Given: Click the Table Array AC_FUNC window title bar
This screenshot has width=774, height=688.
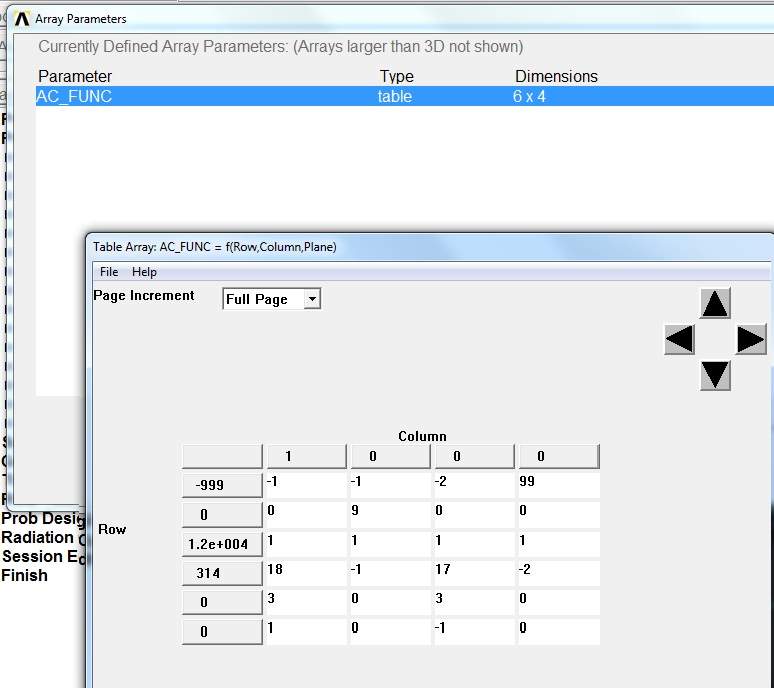Looking at the screenshot, I should click(429, 247).
